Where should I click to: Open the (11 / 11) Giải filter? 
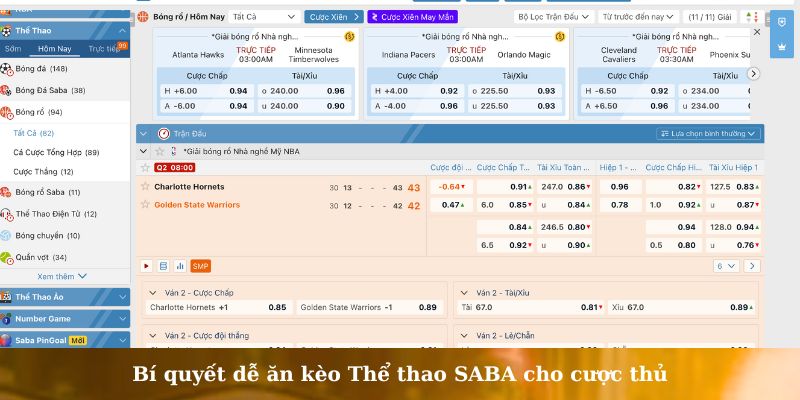click(x=710, y=17)
